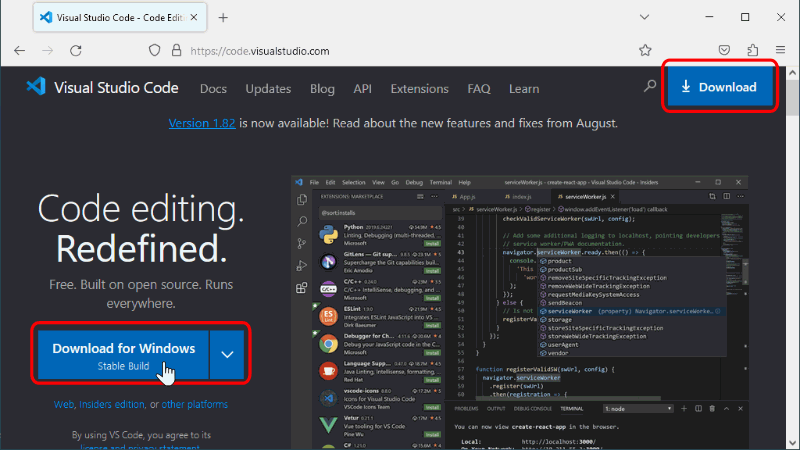Click TERMINAL panel tab in hero screenshot
Screen dimensions: 800x450
coord(571,409)
